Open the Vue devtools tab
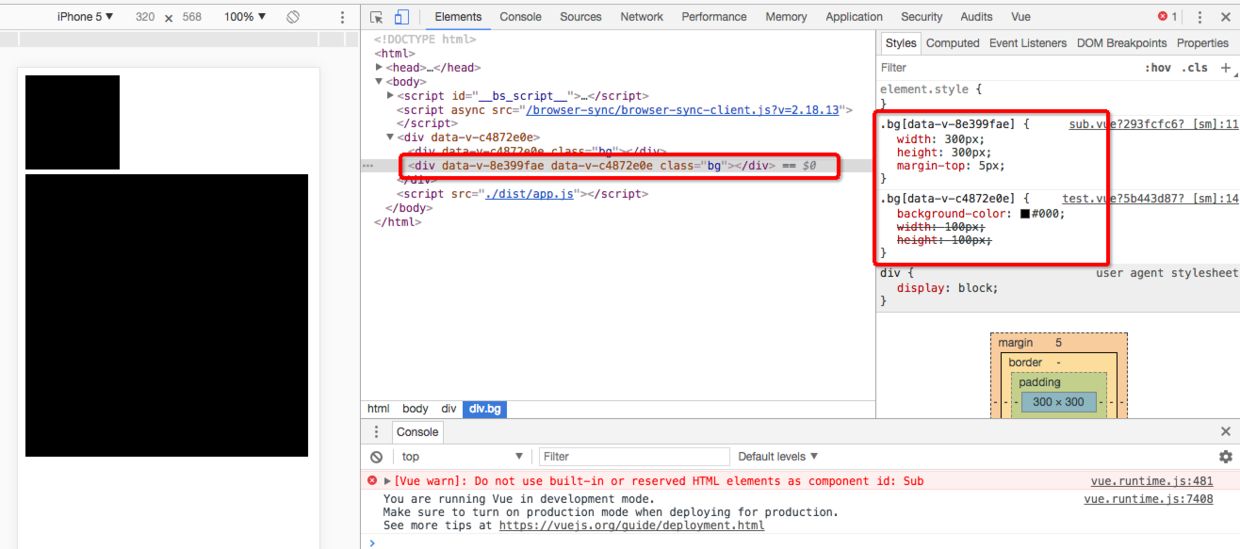The height and width of the screenshot is (549, 1240). pos(1021,17)
